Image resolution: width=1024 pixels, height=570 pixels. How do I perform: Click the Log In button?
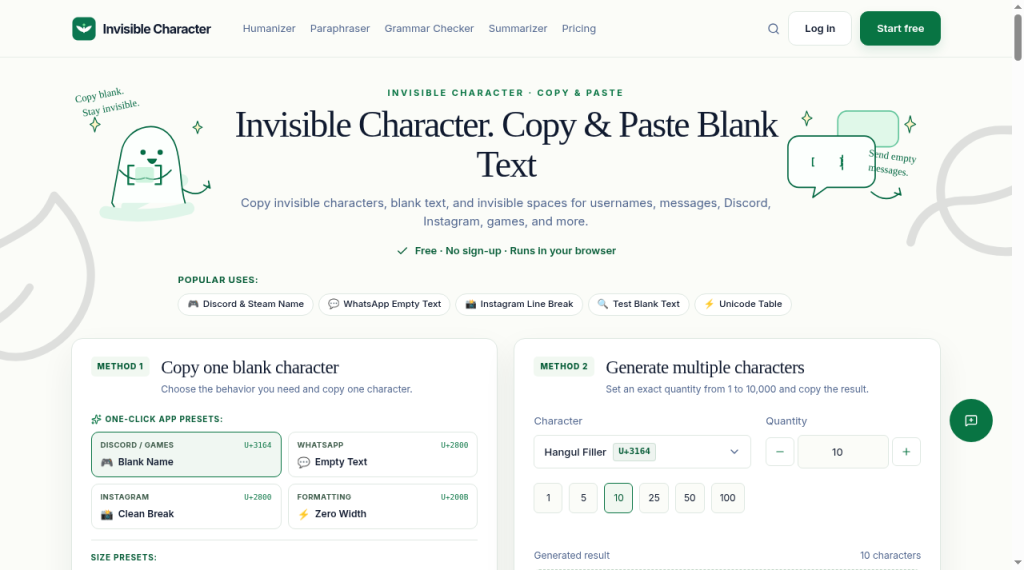tap(820, 29)
